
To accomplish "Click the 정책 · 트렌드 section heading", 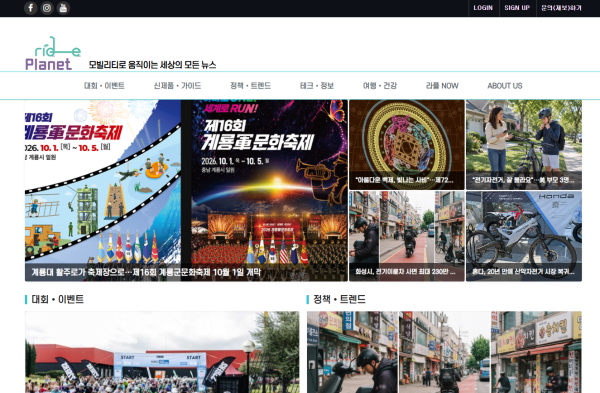I will coord(339,299).
